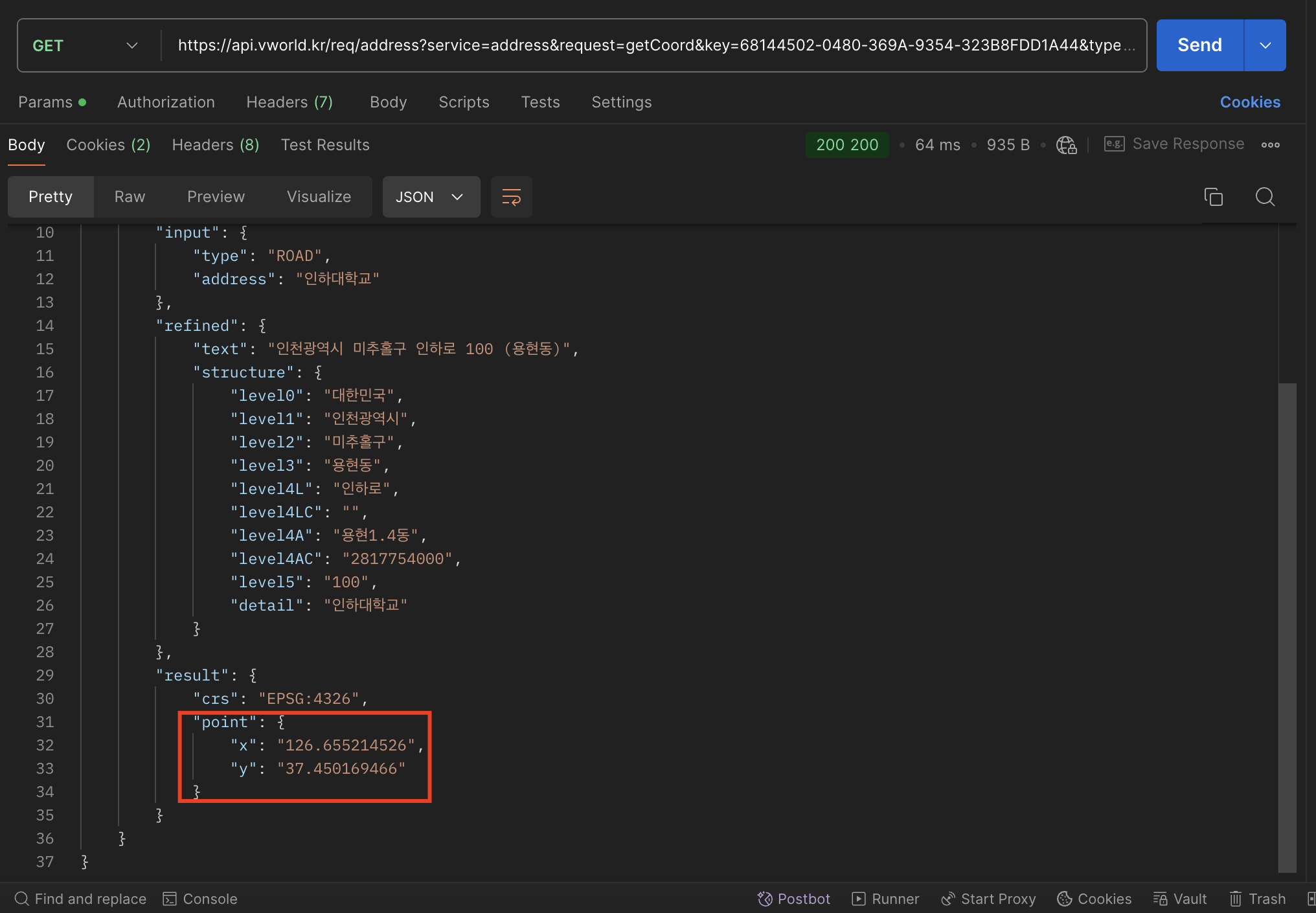Open the response three-dots options menu

[x=1270, y=144]
